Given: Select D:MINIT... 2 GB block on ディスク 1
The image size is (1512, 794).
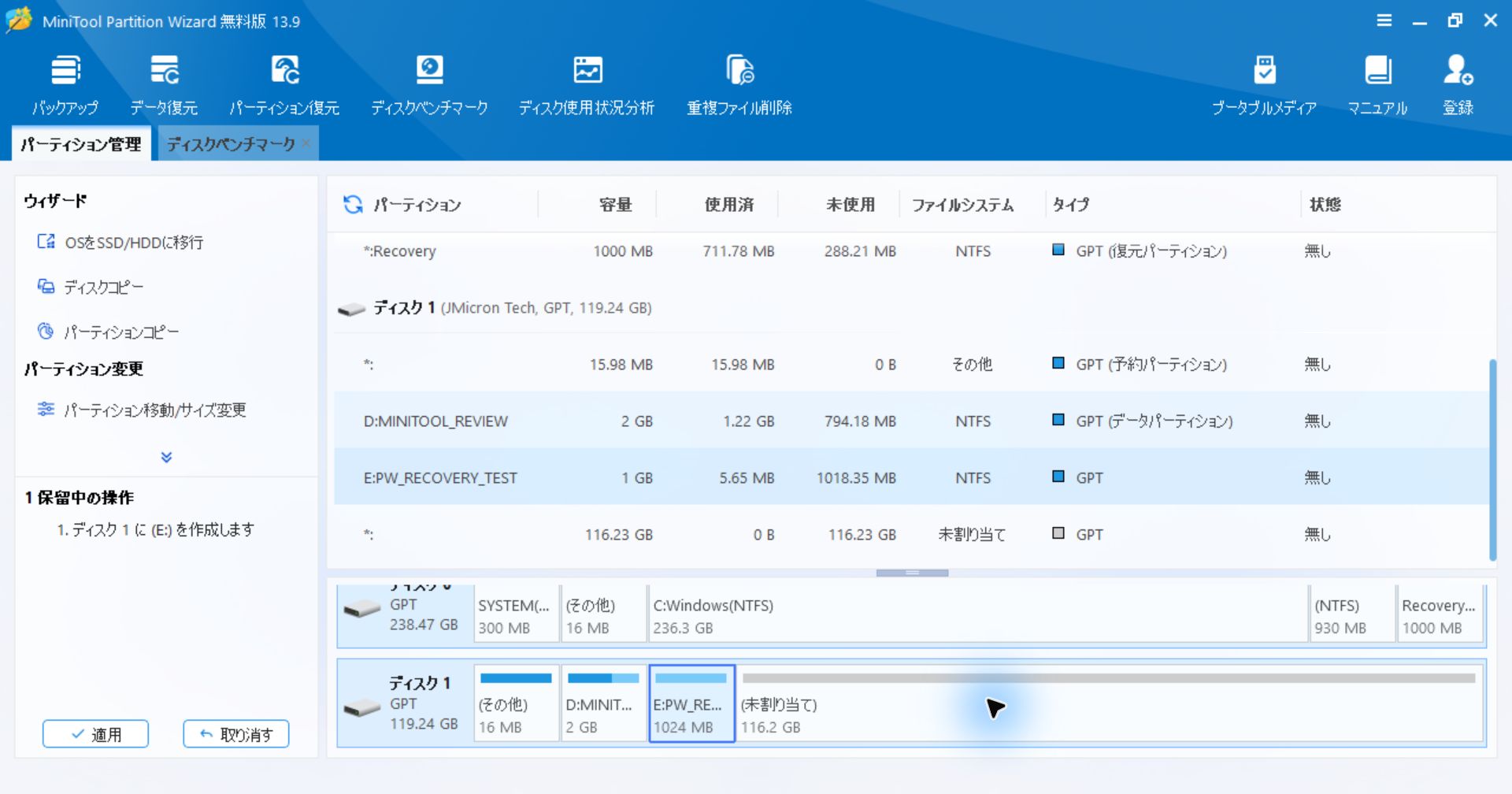Looking at the screenshot, I should 604,703.
